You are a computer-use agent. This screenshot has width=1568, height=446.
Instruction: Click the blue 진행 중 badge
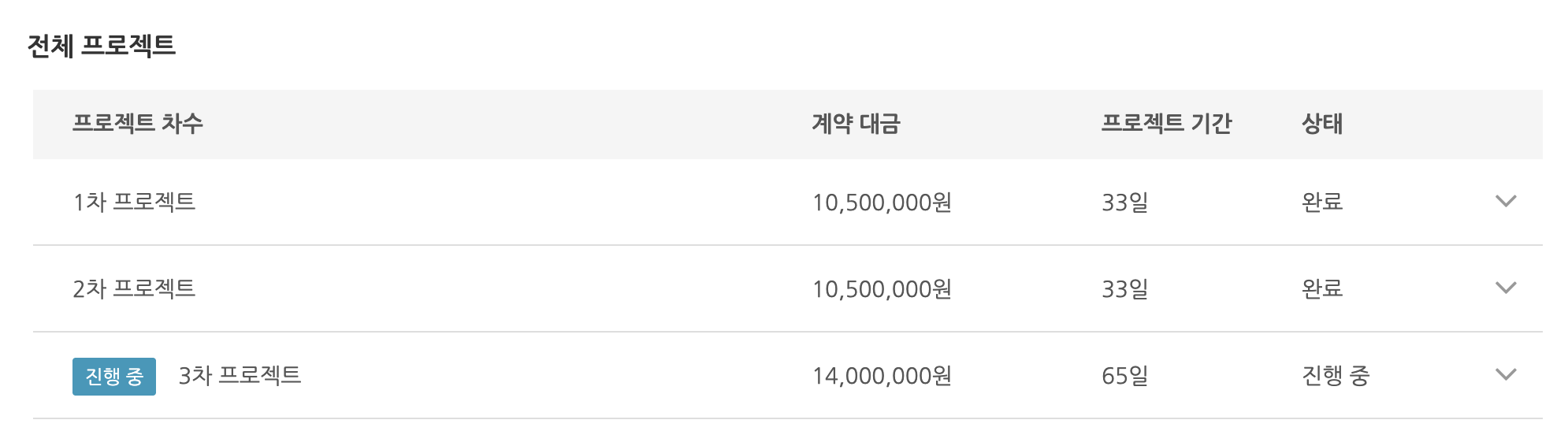114,377
